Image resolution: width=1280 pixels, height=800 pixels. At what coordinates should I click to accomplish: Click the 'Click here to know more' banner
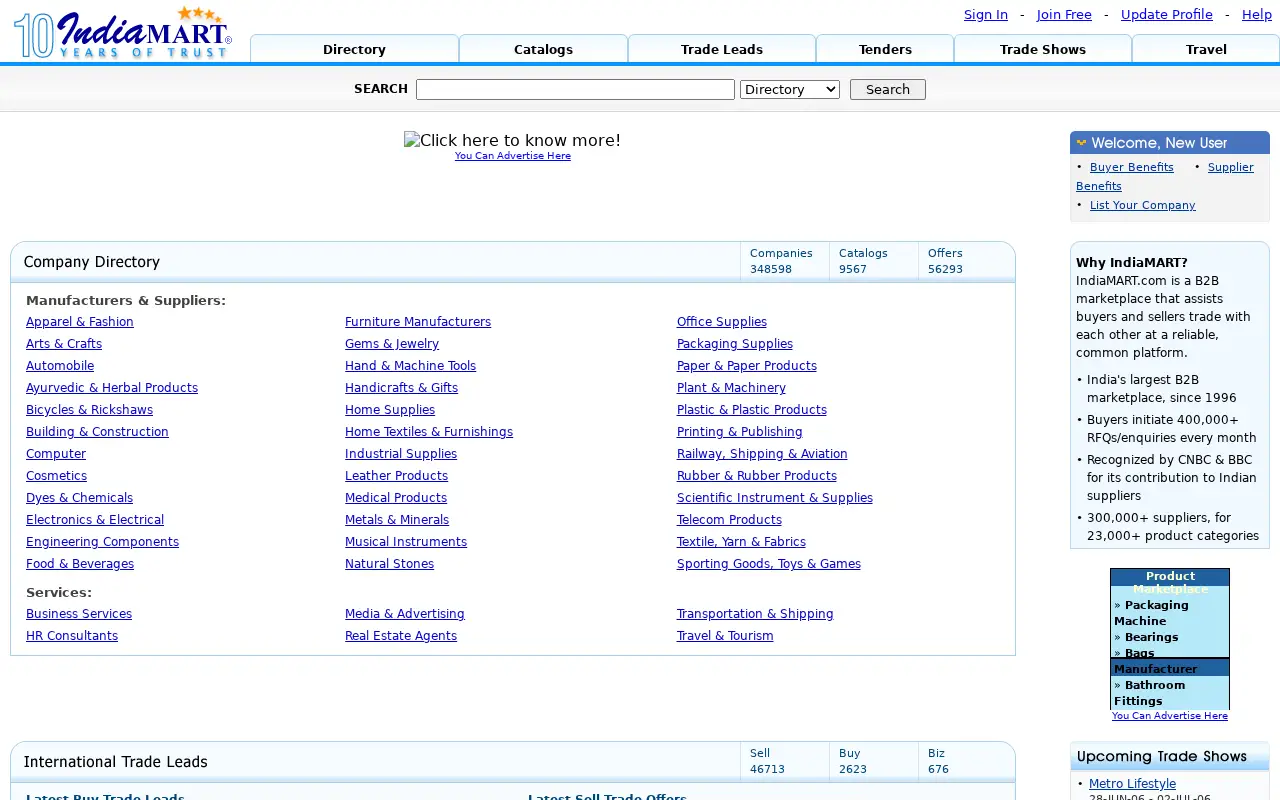tap(512, 140)
